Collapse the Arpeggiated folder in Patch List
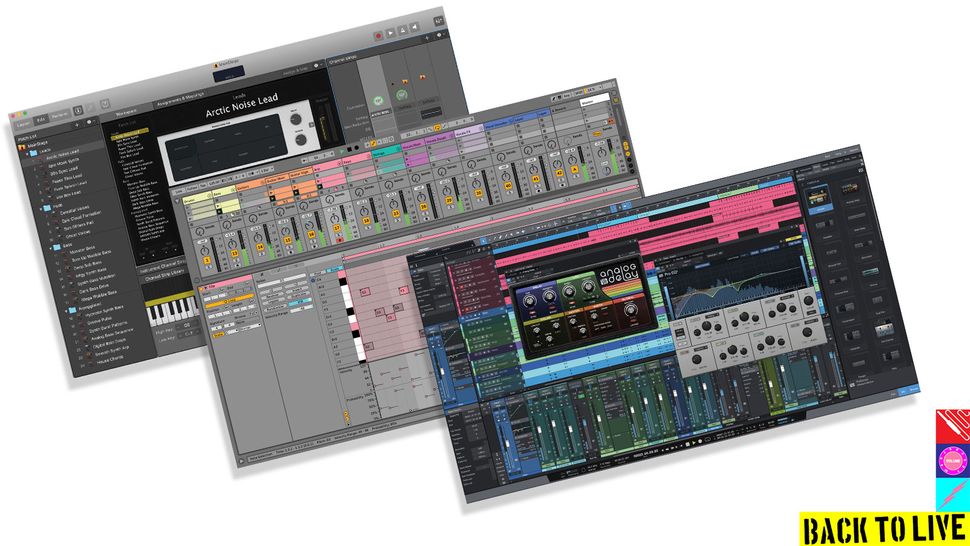 point(66,310)
